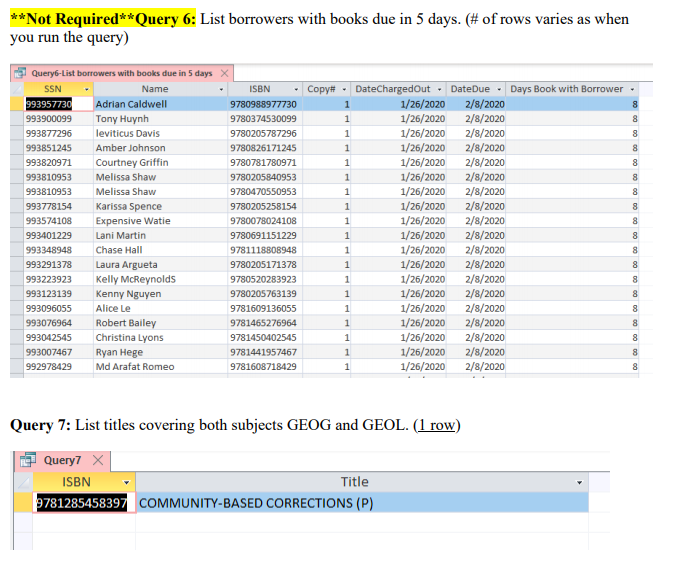Screen dimensions: 687x576
Task: Open Days Book with Borrower column dropdown
Action: pyautogui.click(x=632, y=89)
